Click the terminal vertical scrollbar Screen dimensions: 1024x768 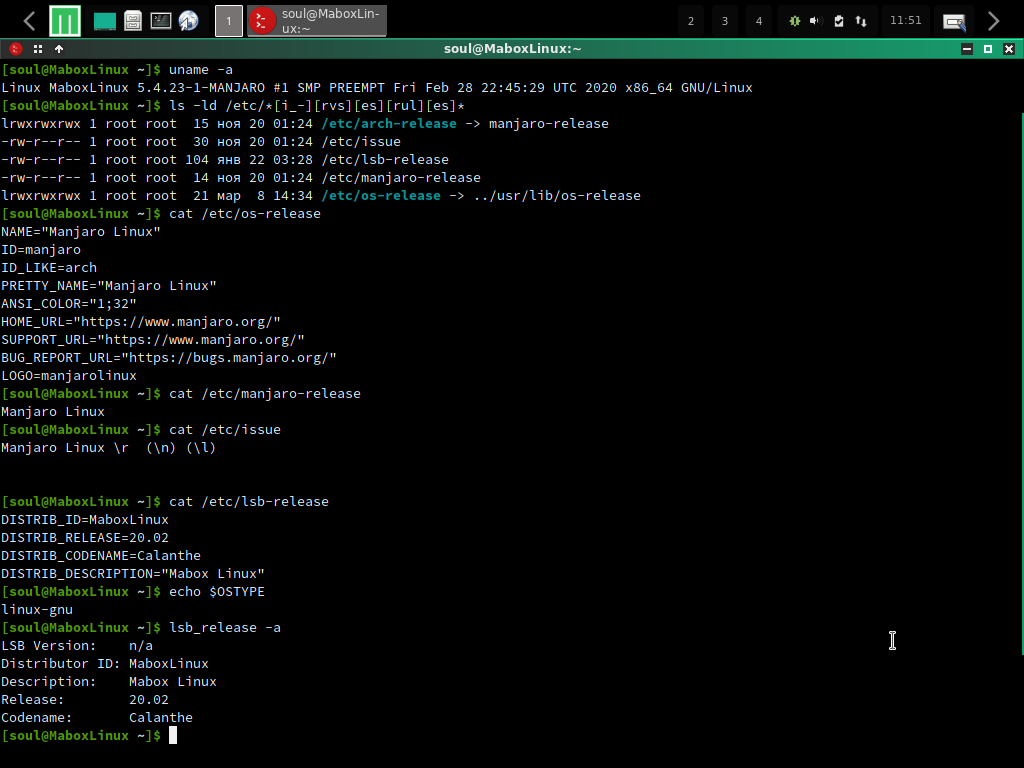pos(1021,384)
